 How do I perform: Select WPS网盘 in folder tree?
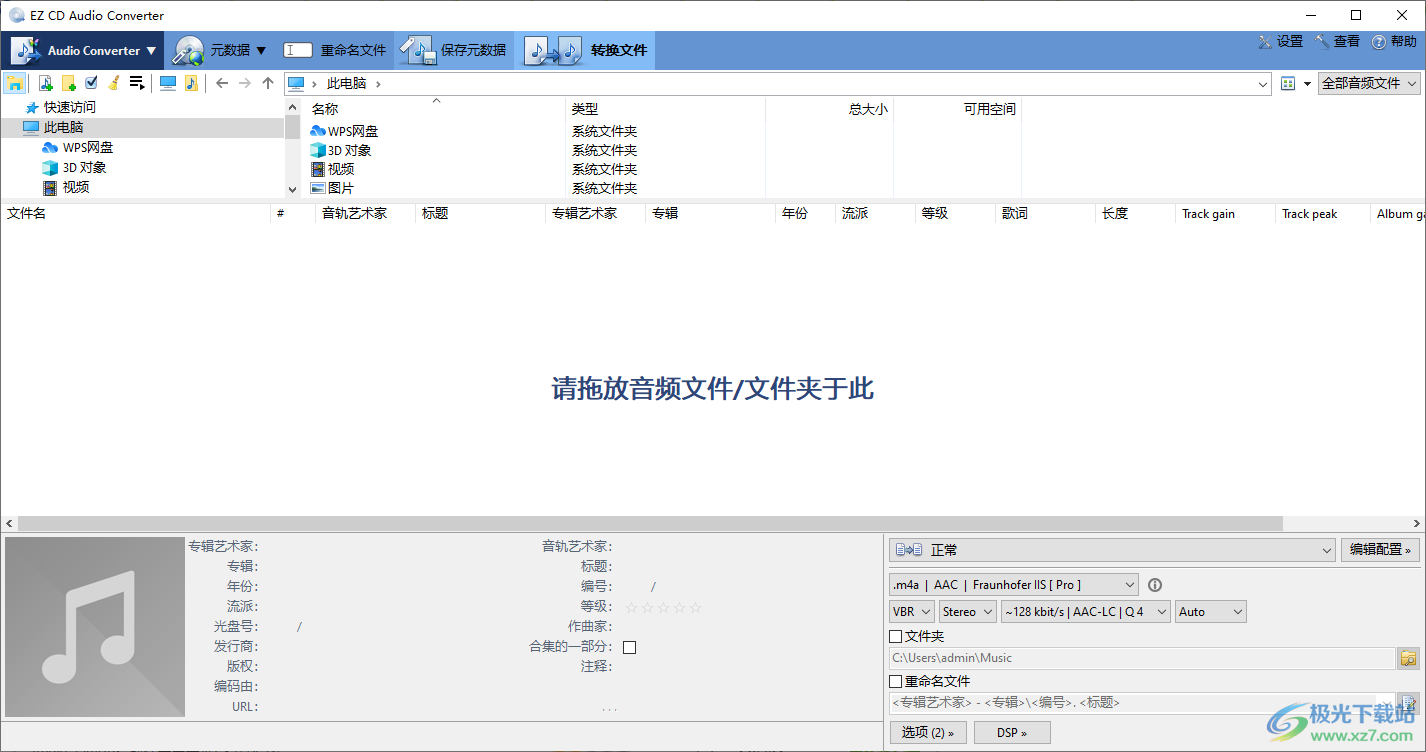(88, 147)
